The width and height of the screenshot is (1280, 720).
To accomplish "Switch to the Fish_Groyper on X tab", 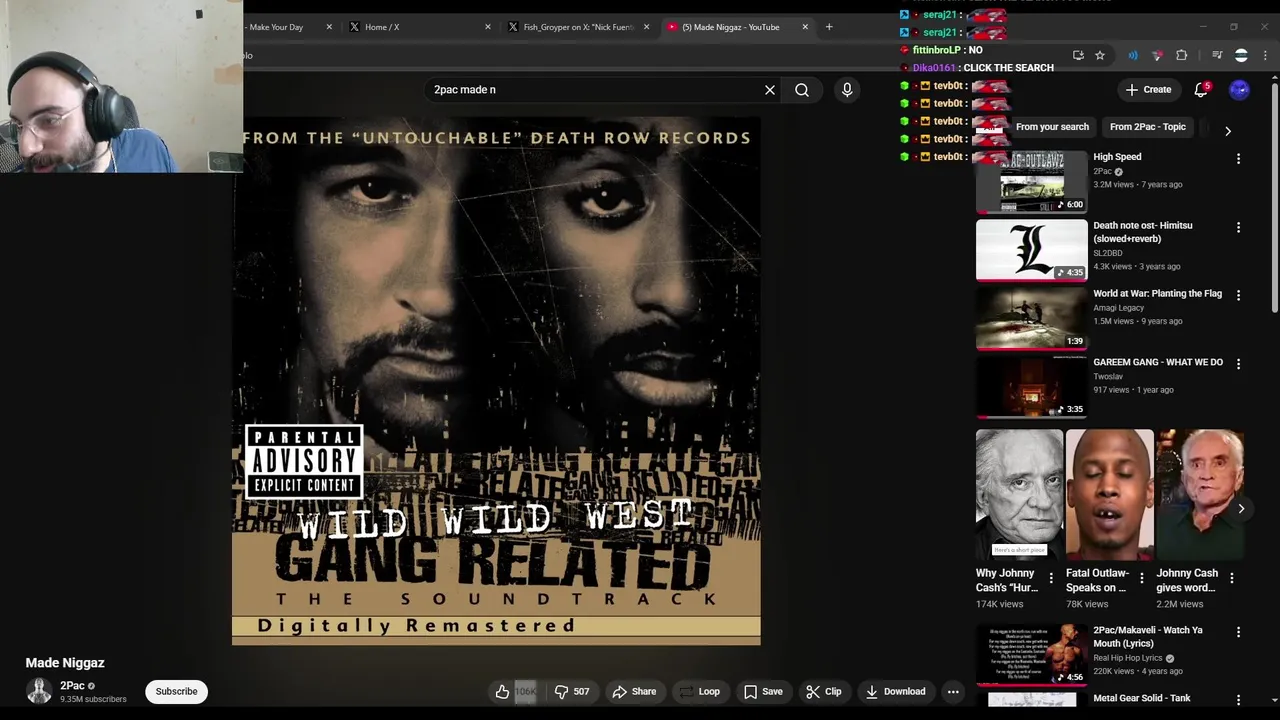I will [579, 27].
